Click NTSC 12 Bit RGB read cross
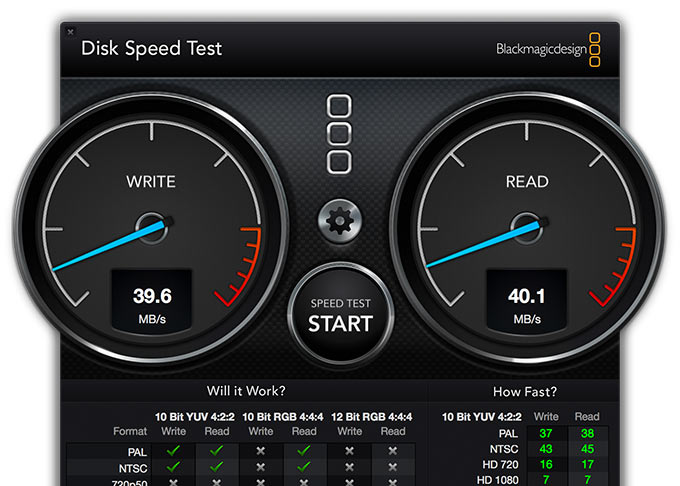This screenshot has height=486, width=680. coord(392,467)
